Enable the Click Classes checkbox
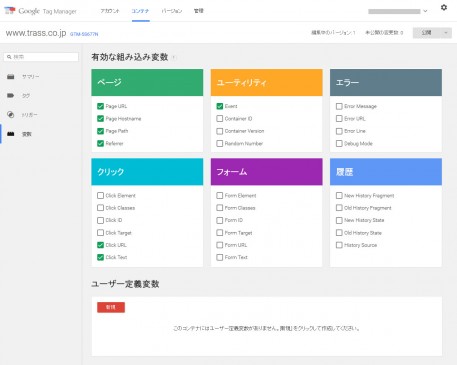 coord(100,208)
